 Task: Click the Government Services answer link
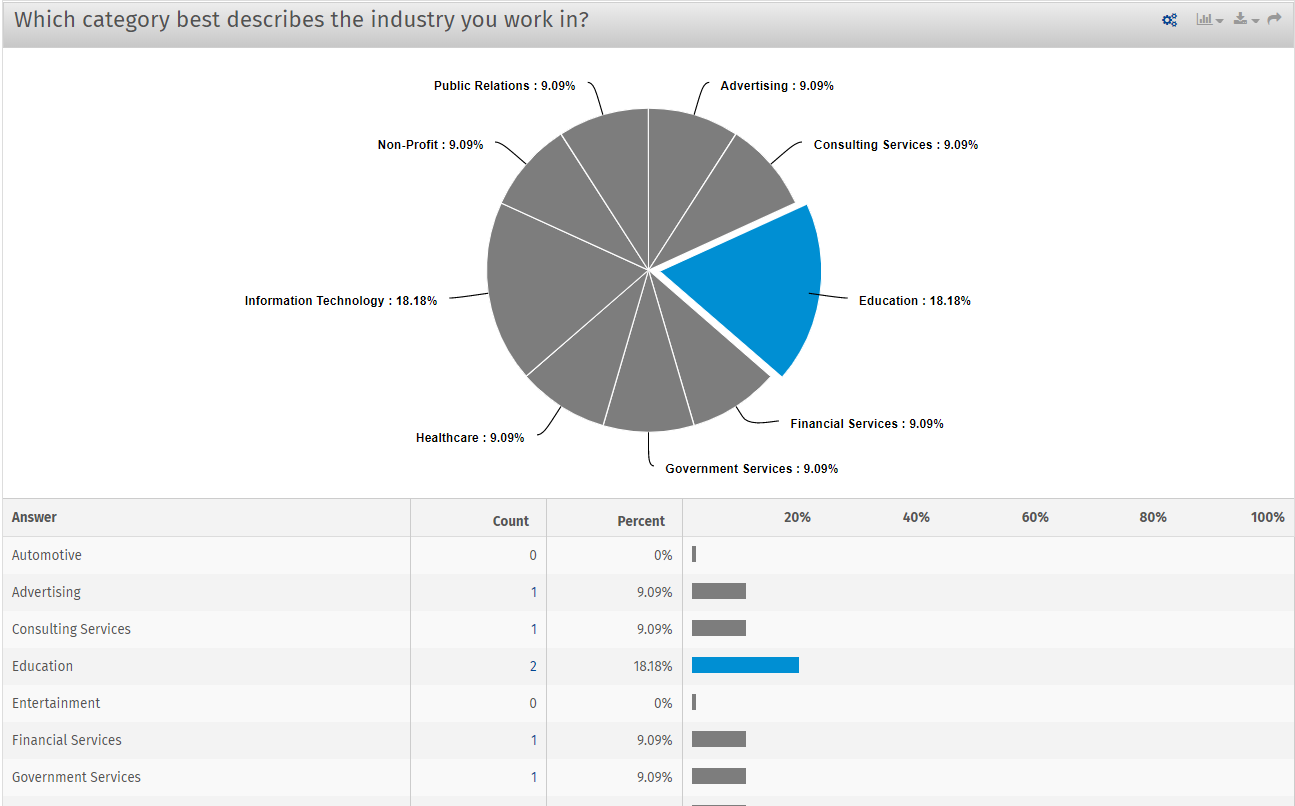[75, 777]
